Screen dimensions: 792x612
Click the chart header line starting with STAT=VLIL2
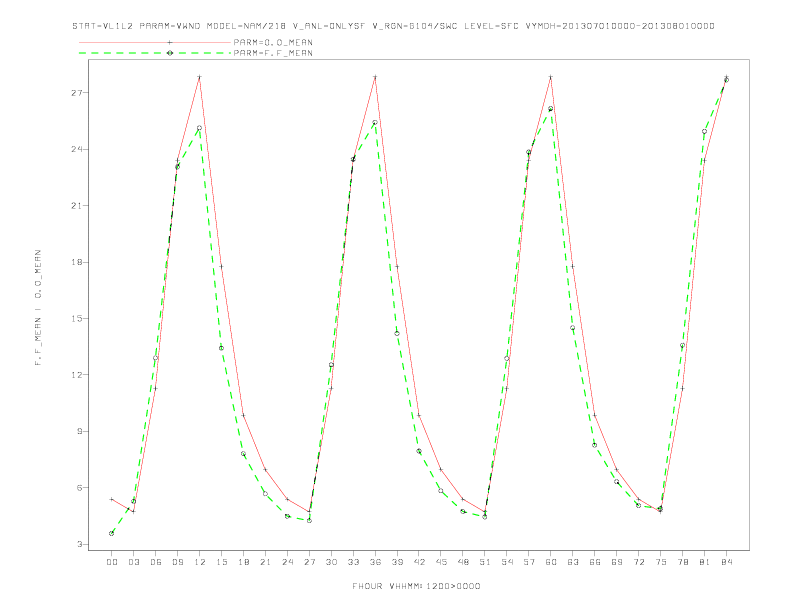pyautogui.click(x=393, y=26)
